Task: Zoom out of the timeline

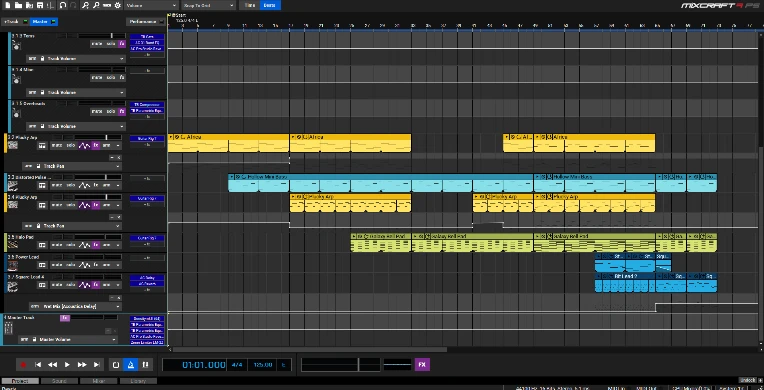Action: pyautogui.click(x=96, y=5)
